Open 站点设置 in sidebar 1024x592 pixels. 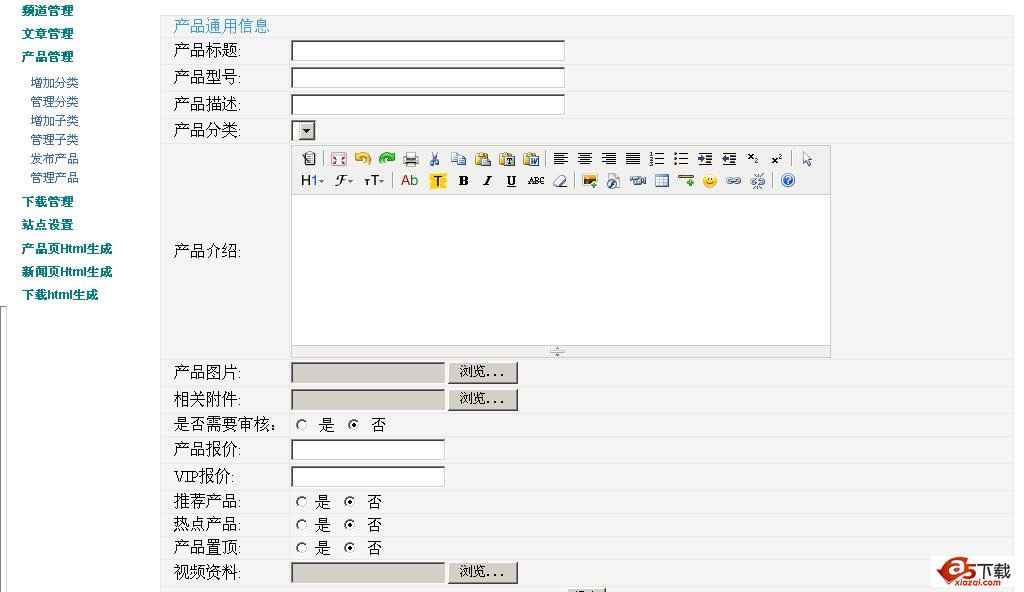point(47,225)
